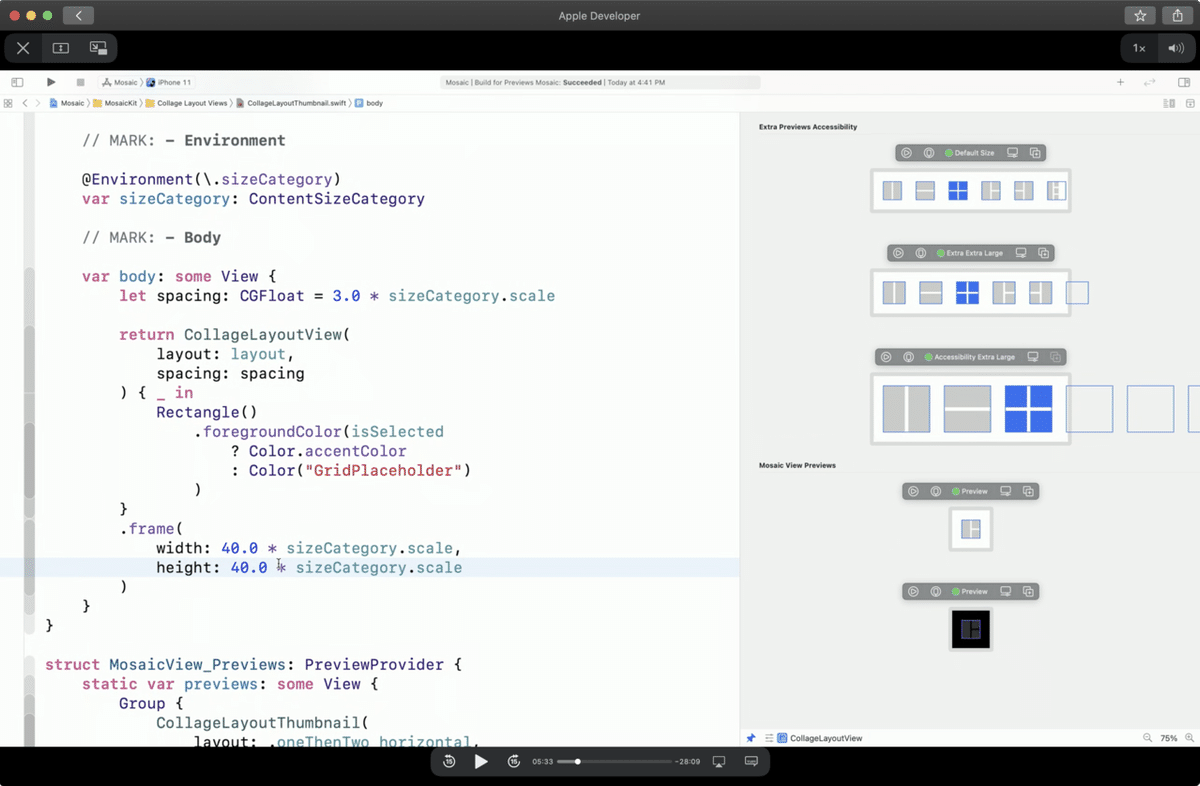Screen dimensions: 1200x786
Task: Play the video
Action: click(481, 761)
